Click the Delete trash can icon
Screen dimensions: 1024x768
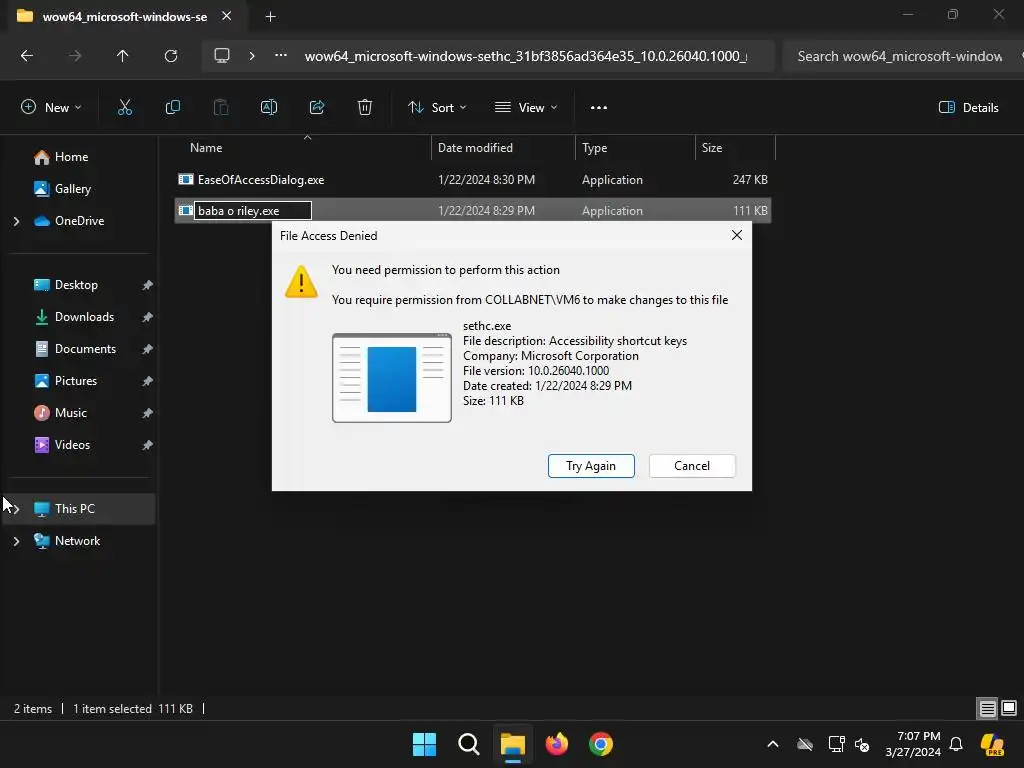(365, 108)
